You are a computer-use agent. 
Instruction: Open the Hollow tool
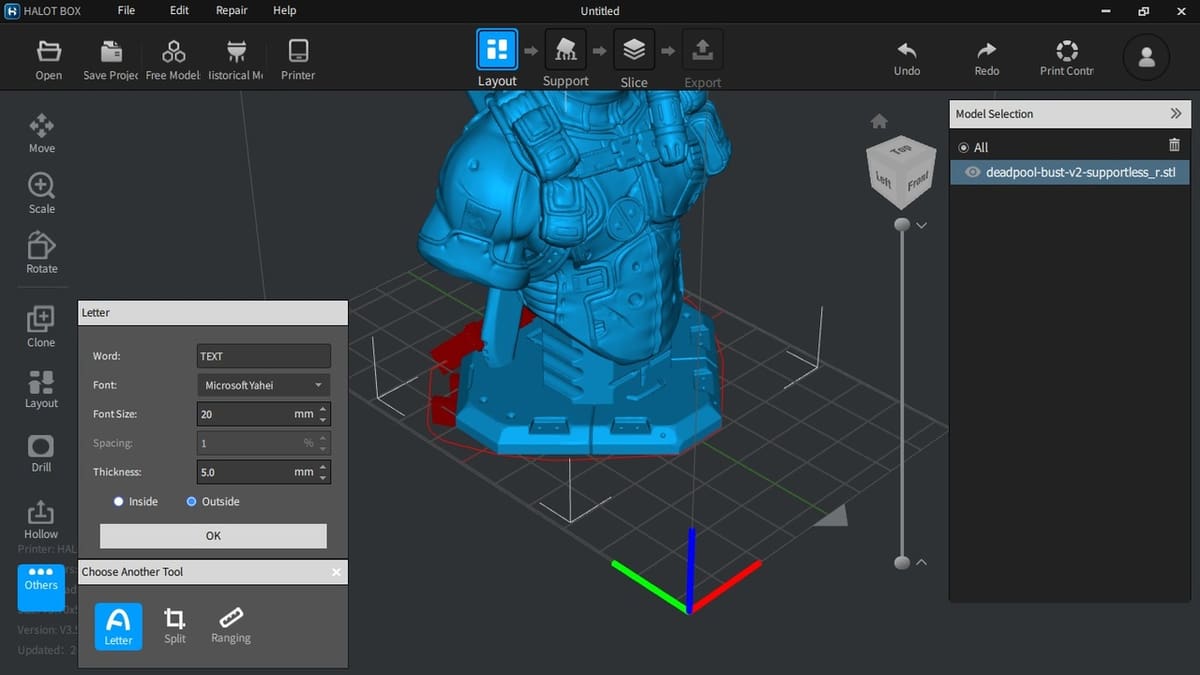coord(41,520)
